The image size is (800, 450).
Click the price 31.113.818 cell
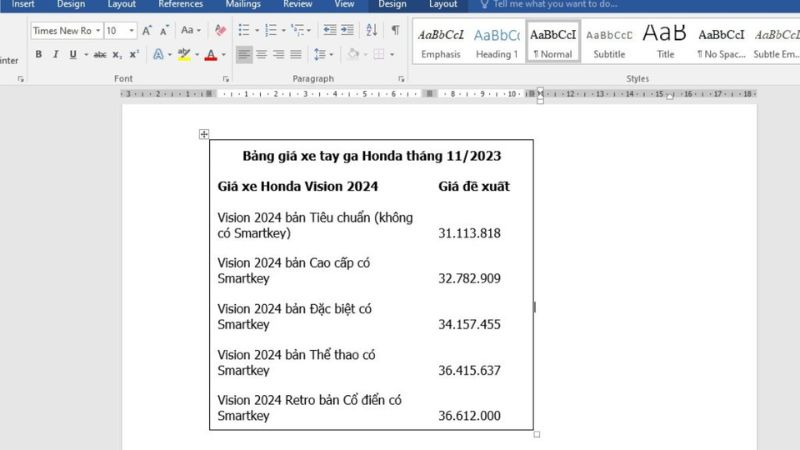click(469, 233)
